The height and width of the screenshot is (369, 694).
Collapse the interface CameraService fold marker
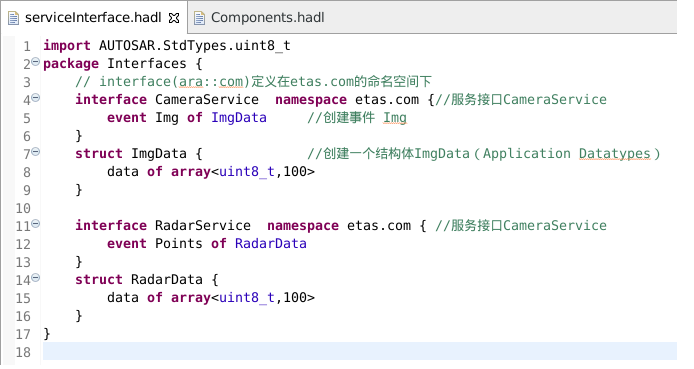tap(36, 98)
